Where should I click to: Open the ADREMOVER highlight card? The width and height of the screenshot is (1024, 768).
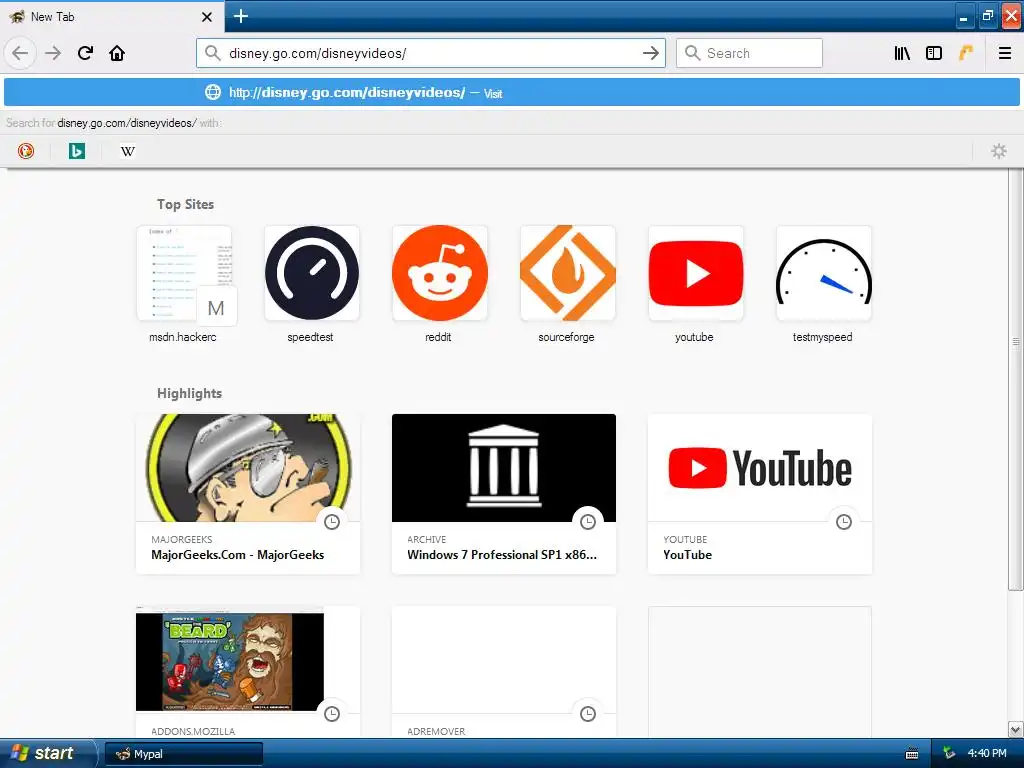click(504, 671)
